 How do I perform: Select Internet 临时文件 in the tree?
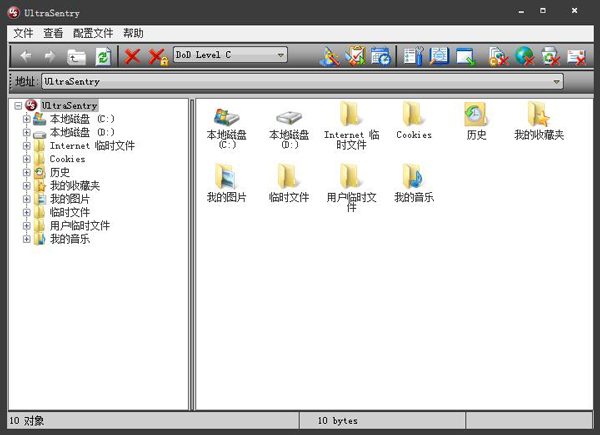(x=92, y=146)
